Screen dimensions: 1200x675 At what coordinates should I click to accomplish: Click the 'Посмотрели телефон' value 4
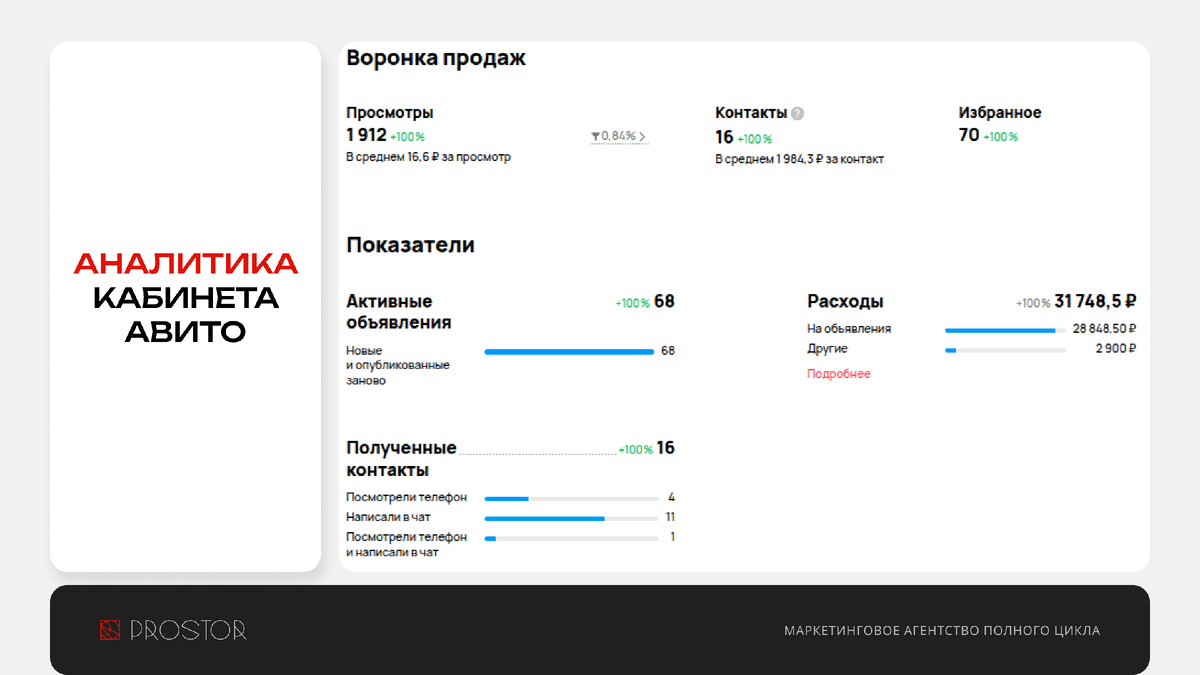[672, 497]
